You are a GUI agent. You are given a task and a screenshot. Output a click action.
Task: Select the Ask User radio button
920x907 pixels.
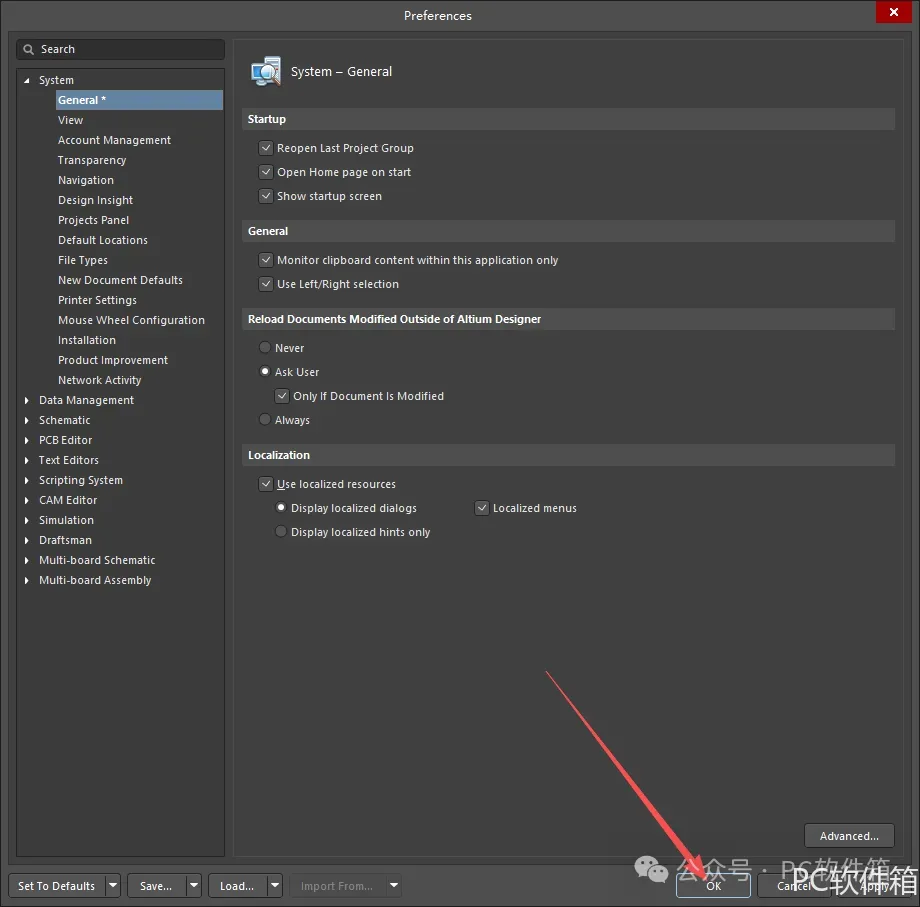point(265,372)
